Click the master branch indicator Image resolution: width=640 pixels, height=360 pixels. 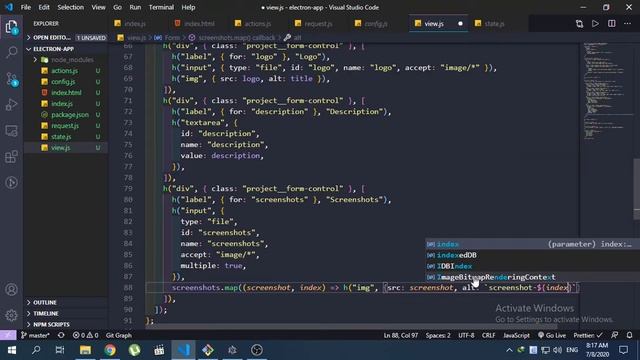click(35, 335)
